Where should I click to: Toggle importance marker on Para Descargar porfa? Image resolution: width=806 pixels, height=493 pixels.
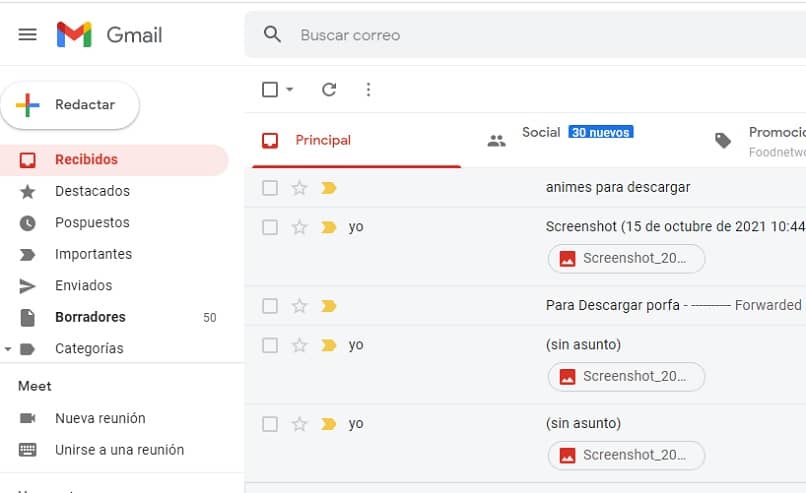[328, 306]
